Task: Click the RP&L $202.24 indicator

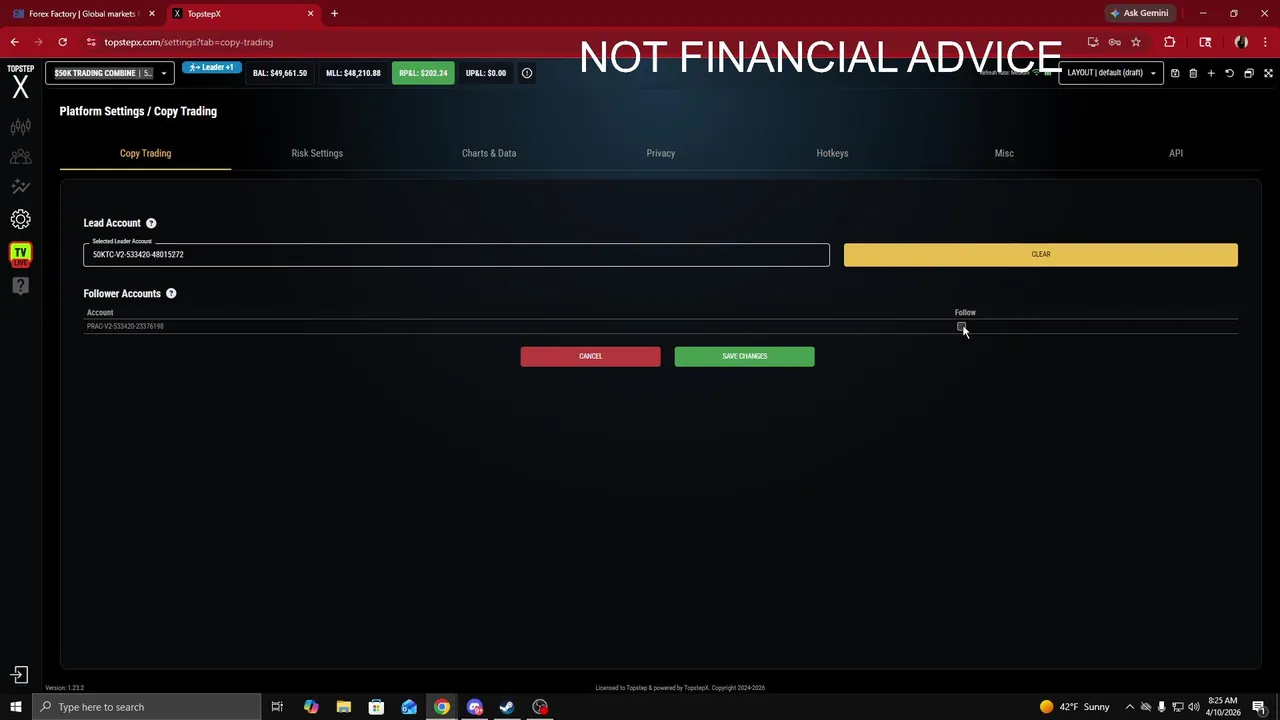Action: (x=423, y=73)
